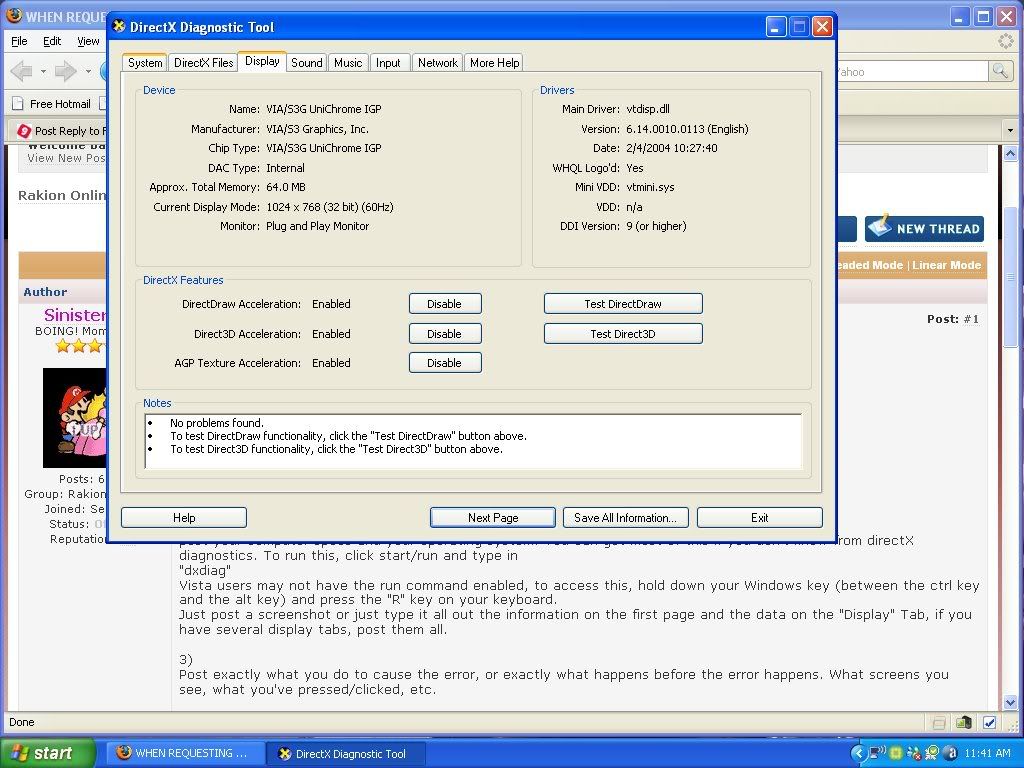Click 'No problems found.' note text
This screenshot has height=768, width=1024.
pos(217,423)
